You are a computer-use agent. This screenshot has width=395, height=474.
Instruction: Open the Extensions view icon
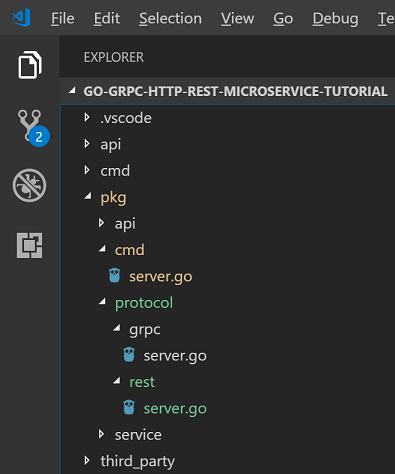pyautogui.click(x=29, y=245)
